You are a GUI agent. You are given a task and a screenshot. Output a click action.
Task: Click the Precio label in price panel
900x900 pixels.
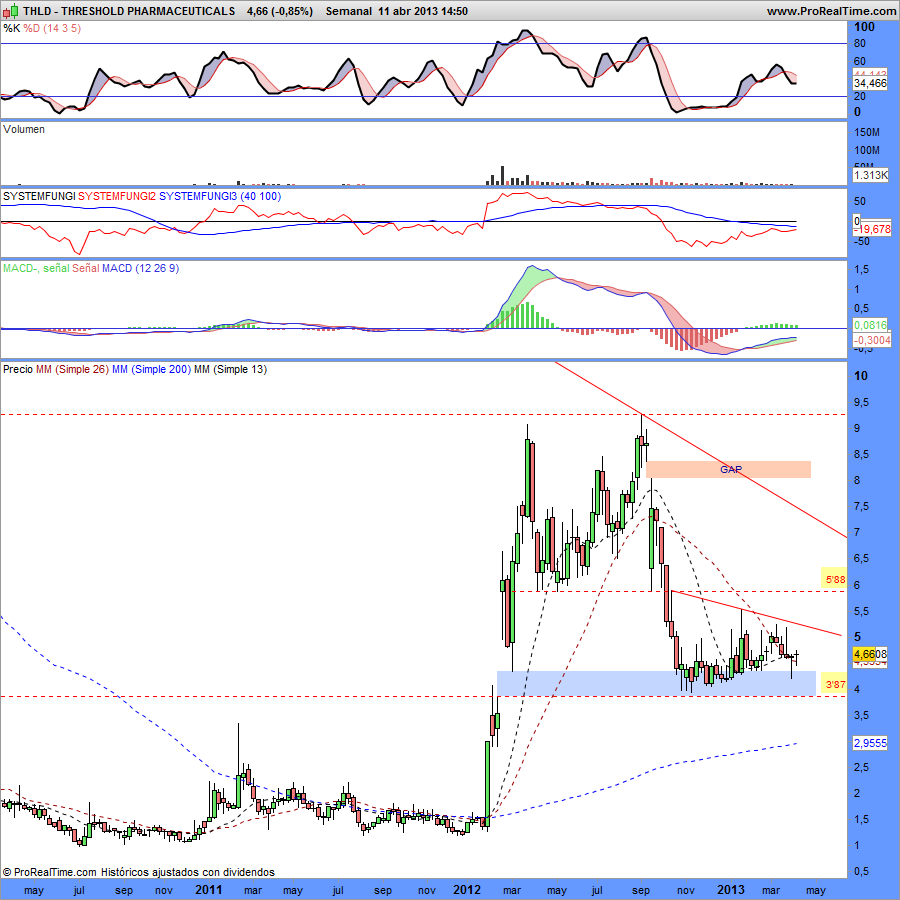click(18, 369)
